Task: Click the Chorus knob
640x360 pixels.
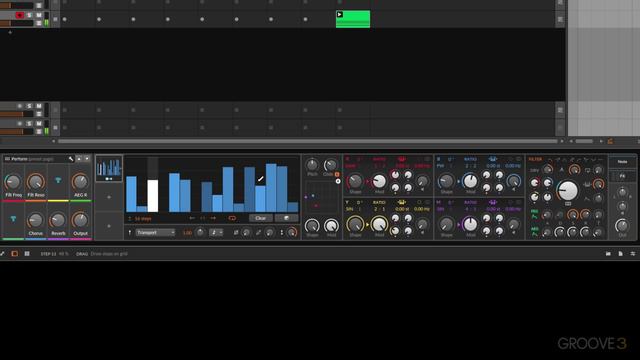Action: click(36, 220)
